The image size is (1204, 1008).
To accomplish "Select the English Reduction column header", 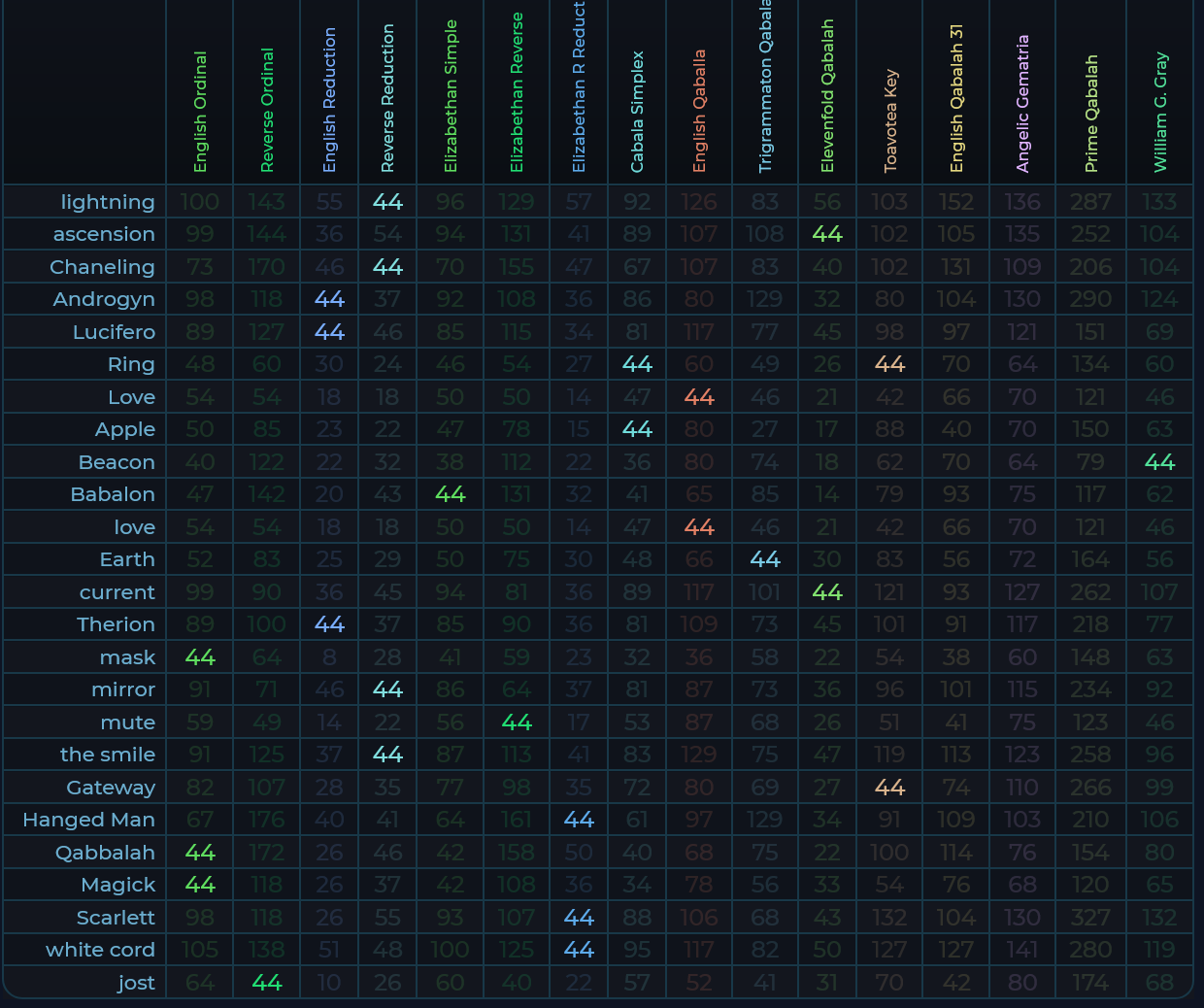I will point(329,100).
